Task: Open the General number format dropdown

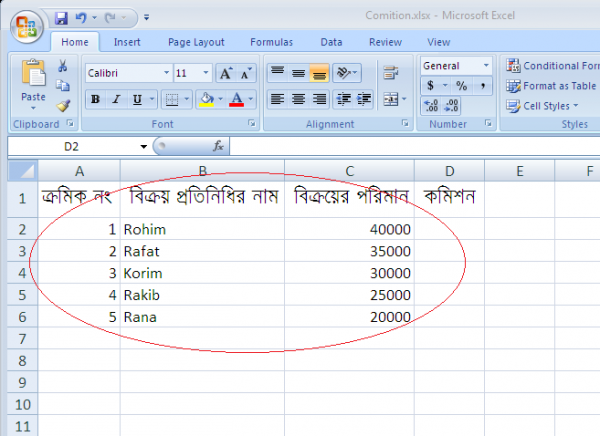Action: click(x=486, y=65)
